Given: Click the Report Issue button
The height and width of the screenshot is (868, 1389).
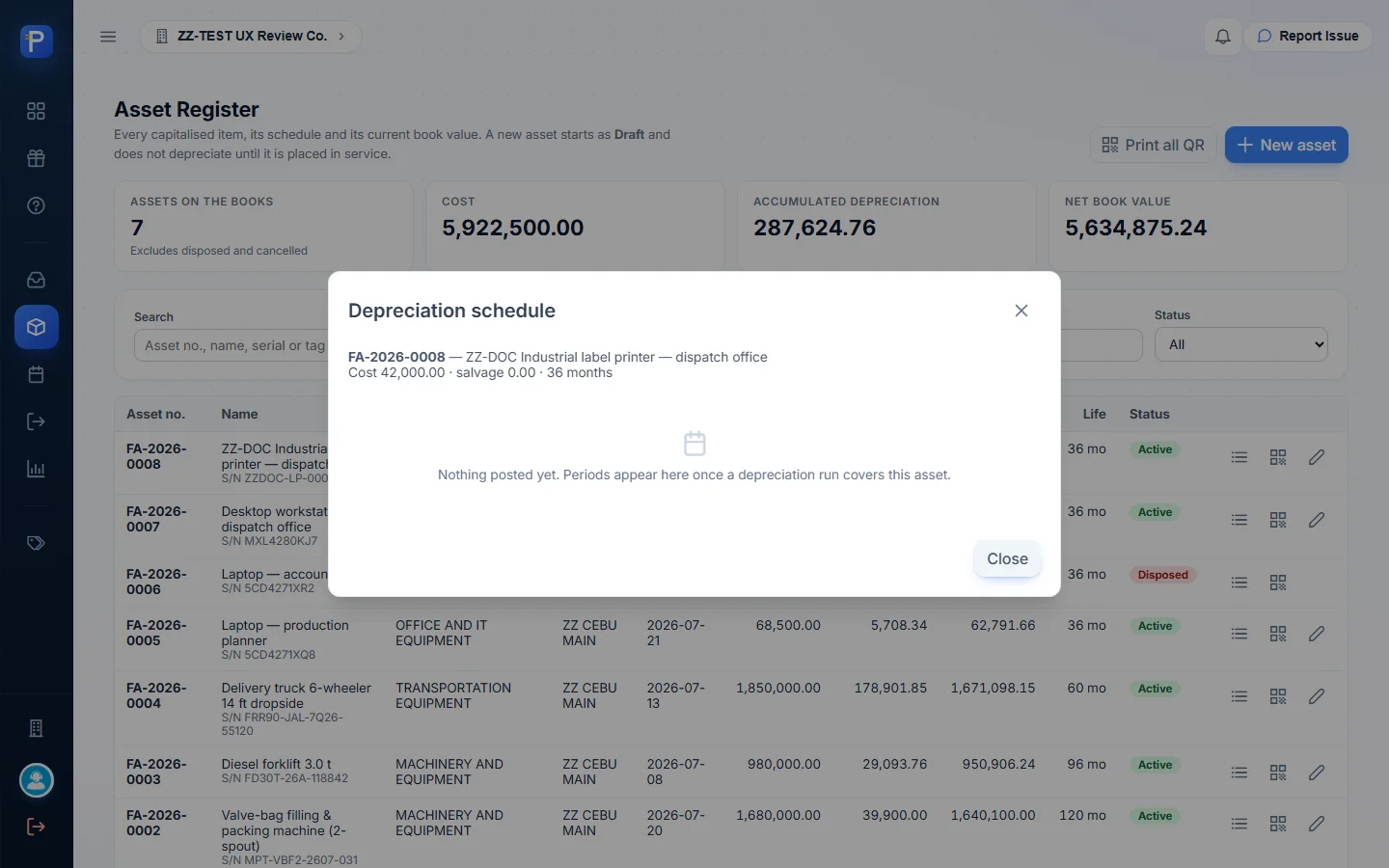Looking at the screenshot, I should [1308, 37].
